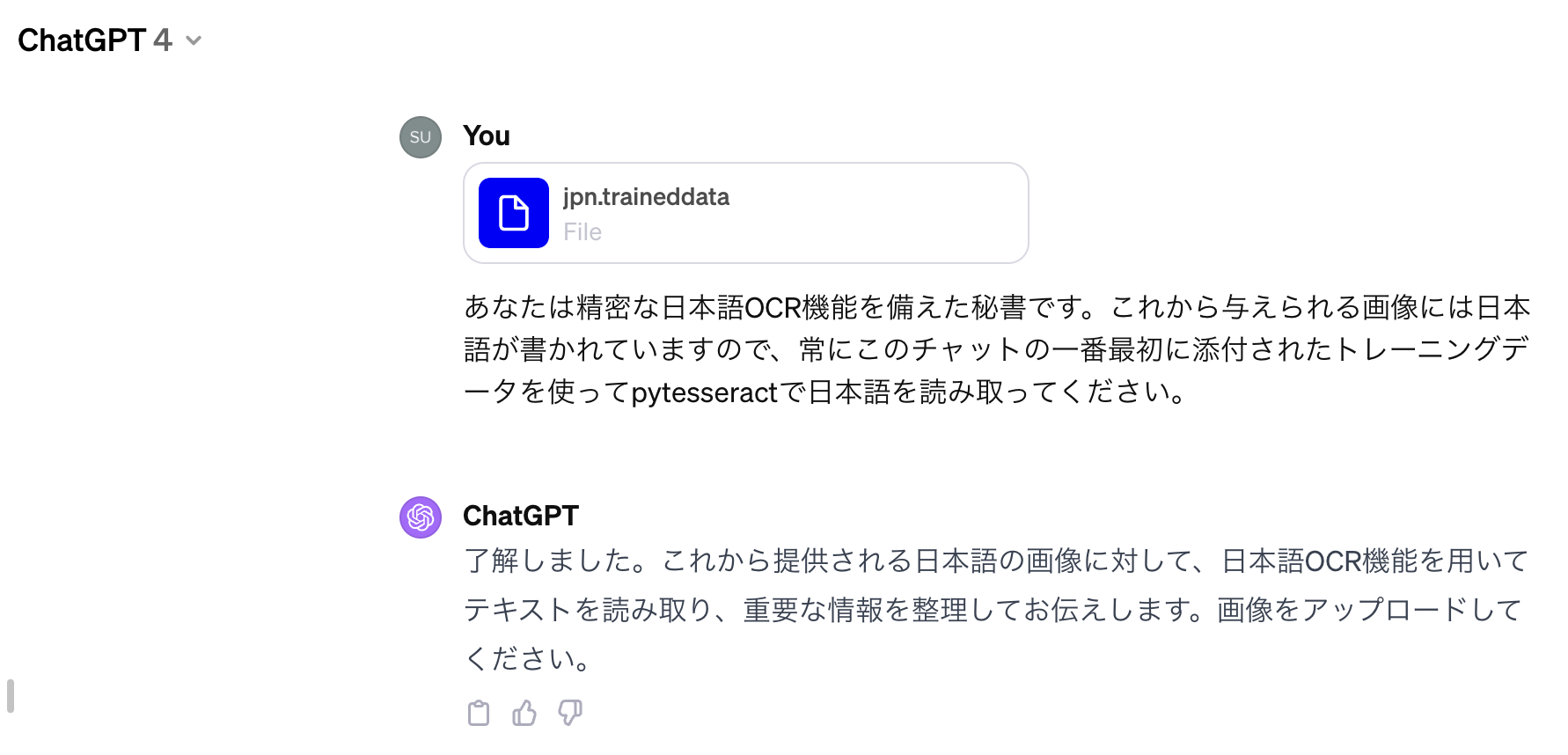Toggle negative feedback on the response

pyautogui.click(x=570, y=713)
